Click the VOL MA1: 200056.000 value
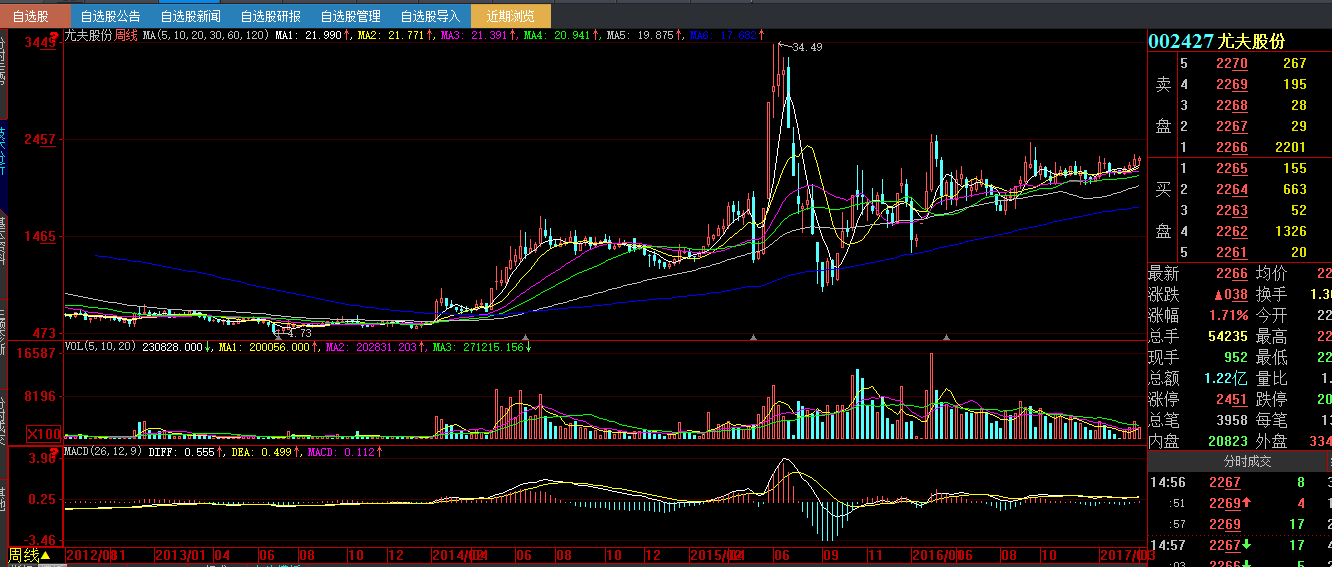Viewport: 1332px width, 567px height. pos(264,347)
